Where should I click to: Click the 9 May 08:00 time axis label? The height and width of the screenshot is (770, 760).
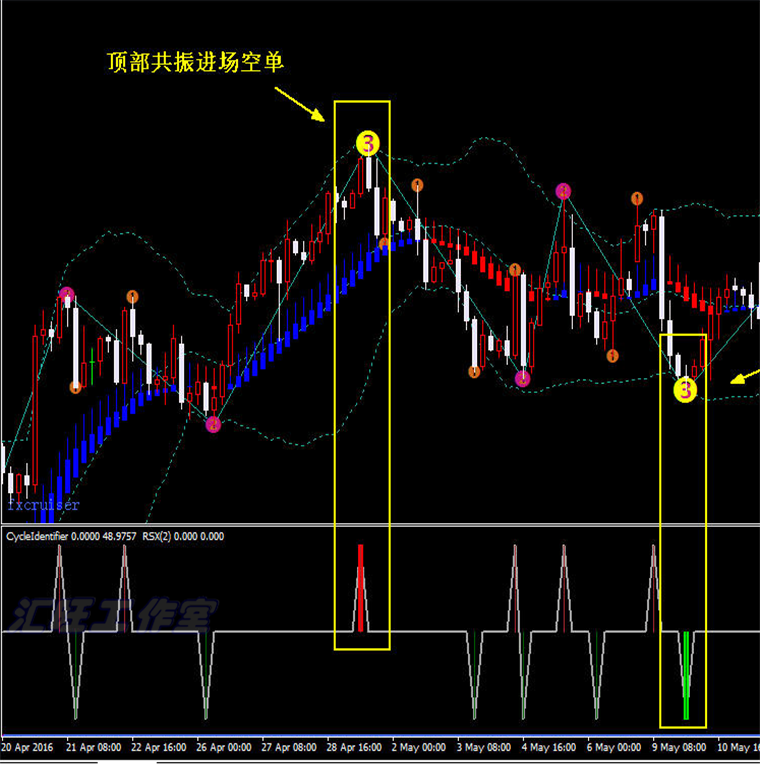[x=679, y=747]
